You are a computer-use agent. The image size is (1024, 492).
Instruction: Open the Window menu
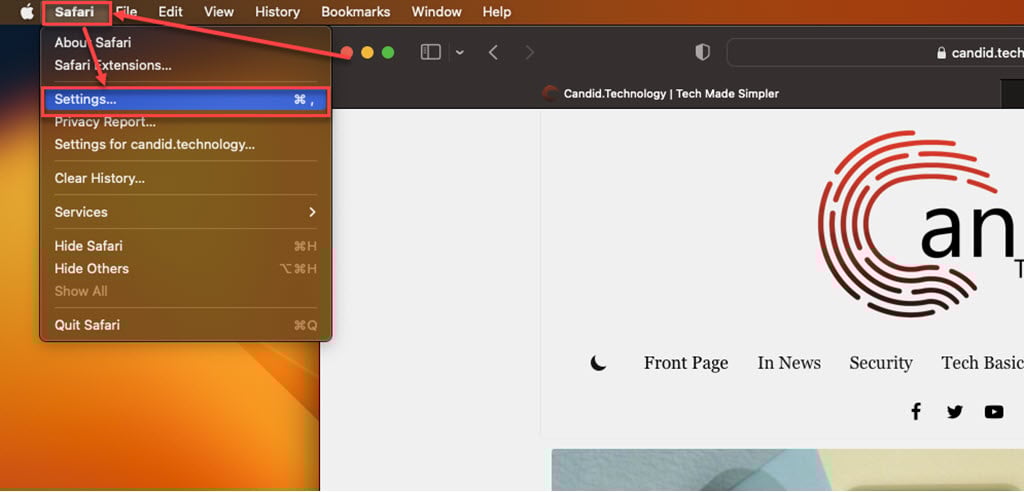pos(436,12)
